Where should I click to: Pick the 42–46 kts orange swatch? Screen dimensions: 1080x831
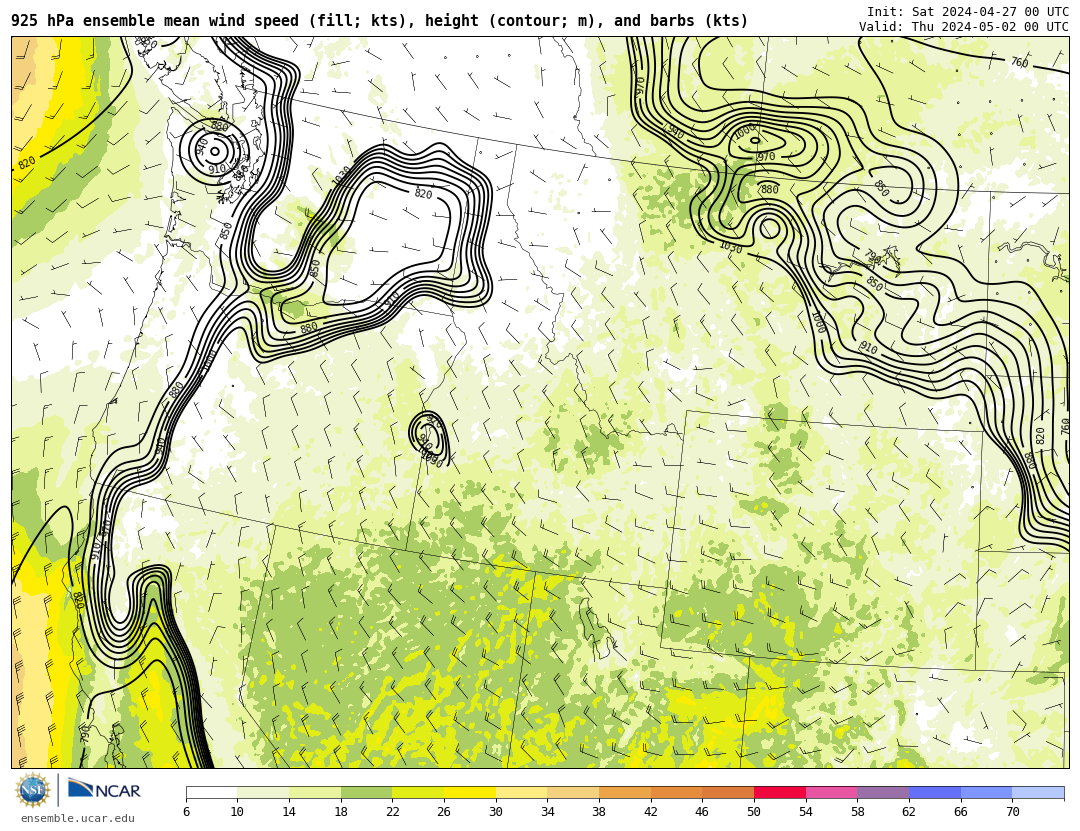[676, 792]
